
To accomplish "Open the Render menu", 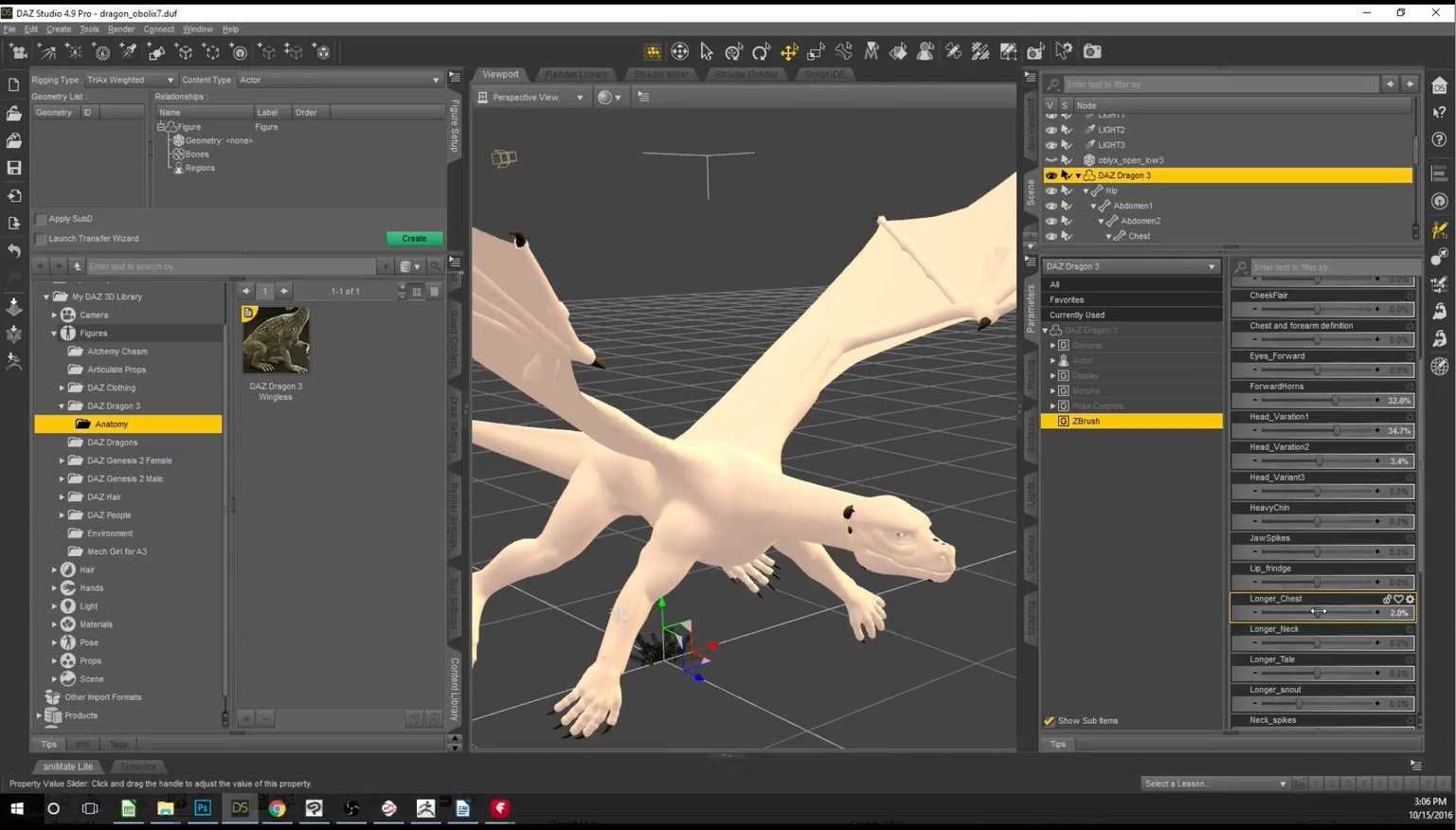I will (x=121, y=29).
